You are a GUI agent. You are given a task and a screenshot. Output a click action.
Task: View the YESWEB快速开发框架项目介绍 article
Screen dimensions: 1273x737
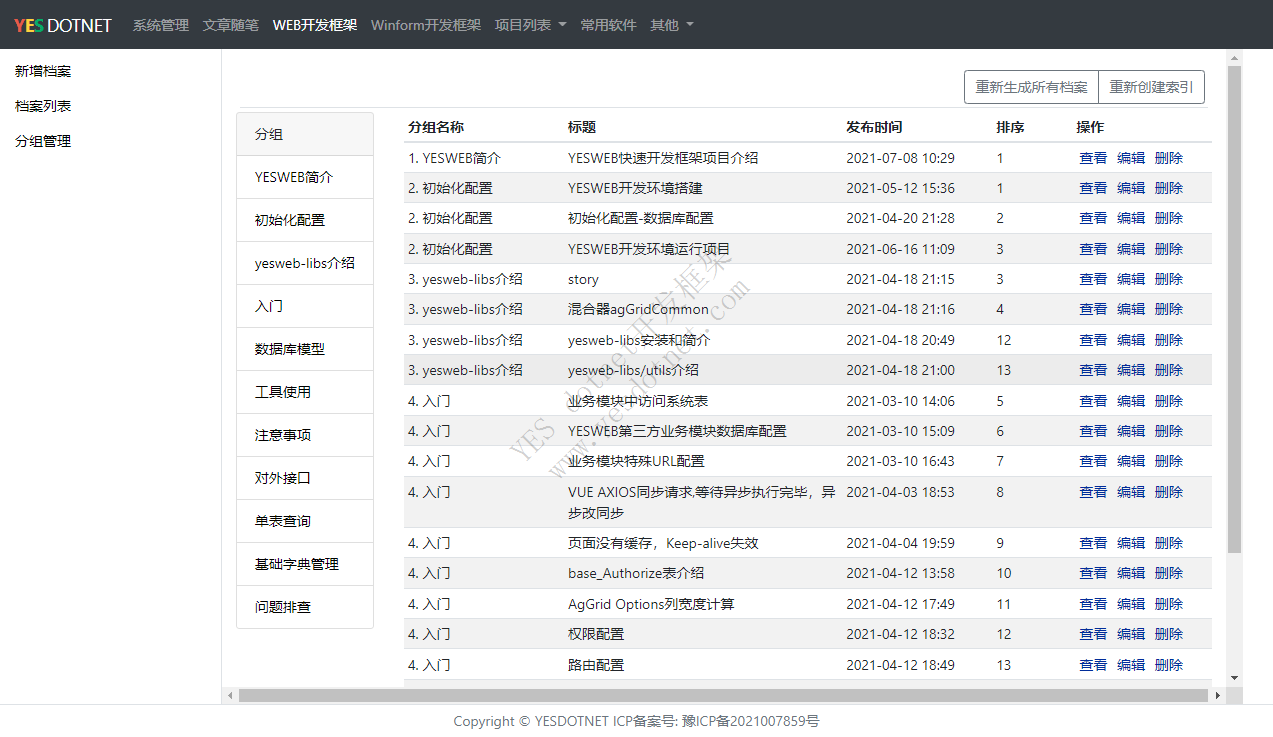1092,158
